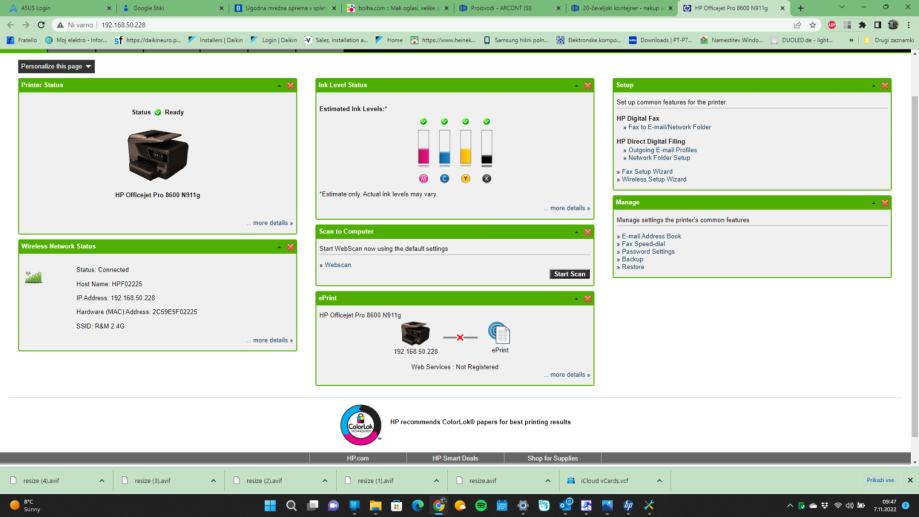
Task: Click the yellow ink cartridge icon
Action: [465, 178]
